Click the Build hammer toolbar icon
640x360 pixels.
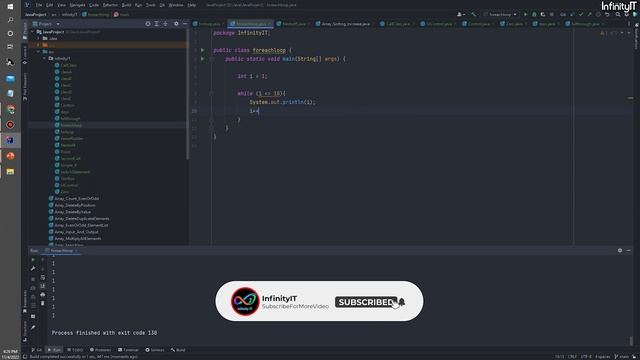coord(473,14)
